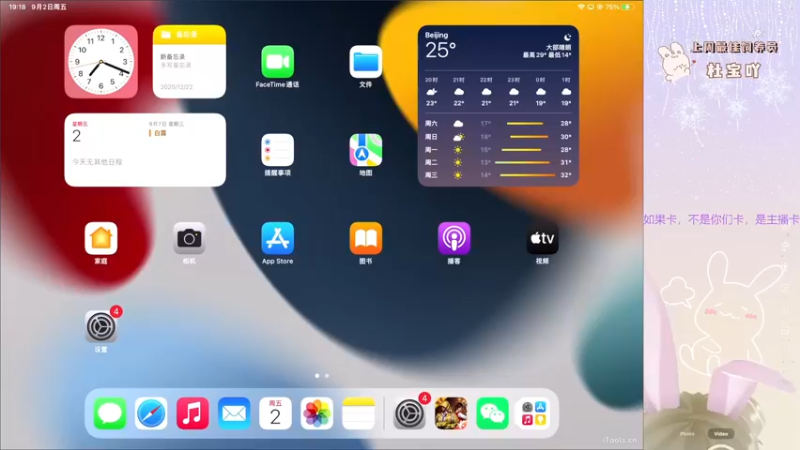Launch the Apple TV app

tap(542, 238)
